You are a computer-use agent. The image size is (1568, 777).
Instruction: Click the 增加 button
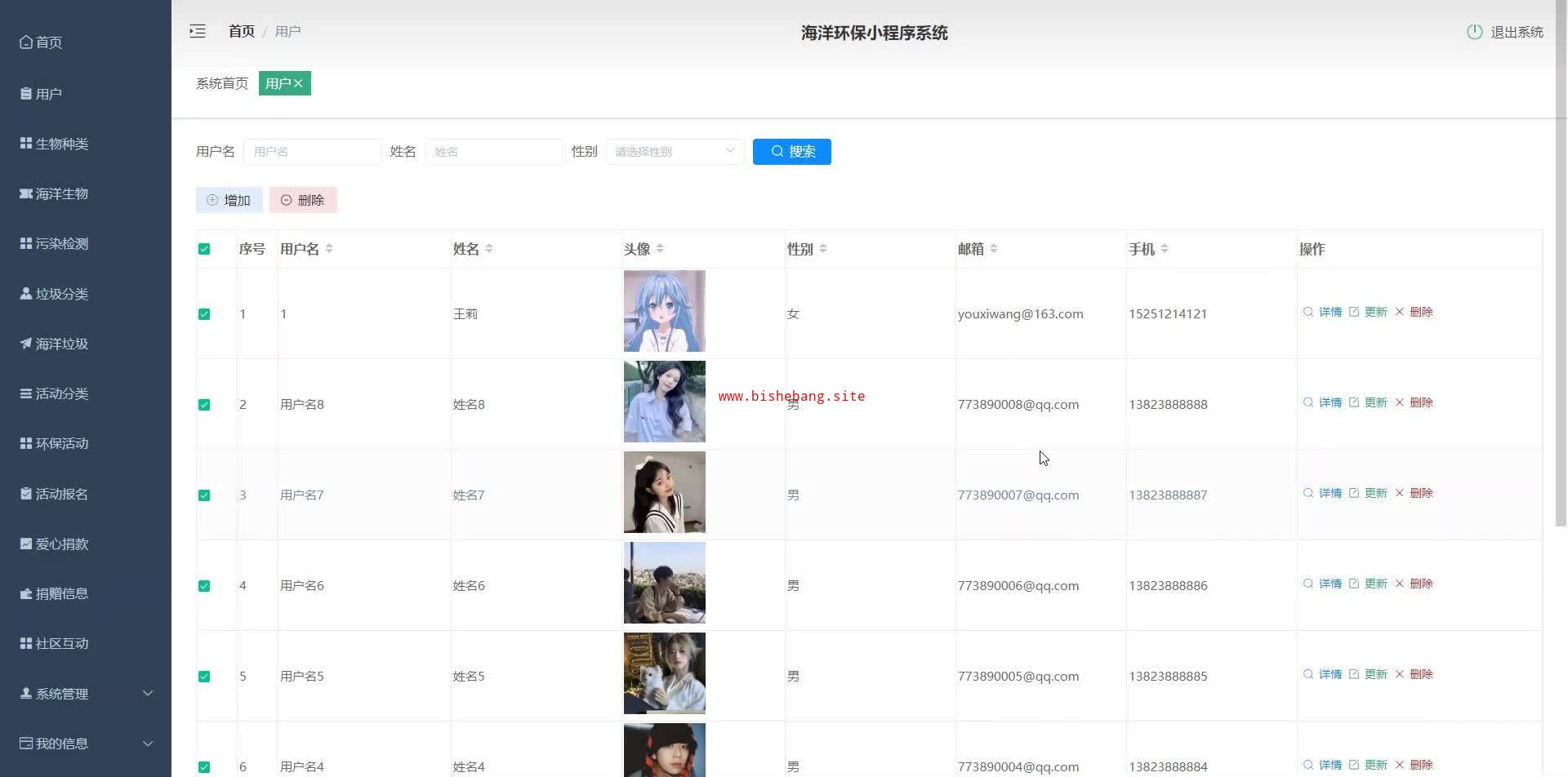tap(229, 200)
